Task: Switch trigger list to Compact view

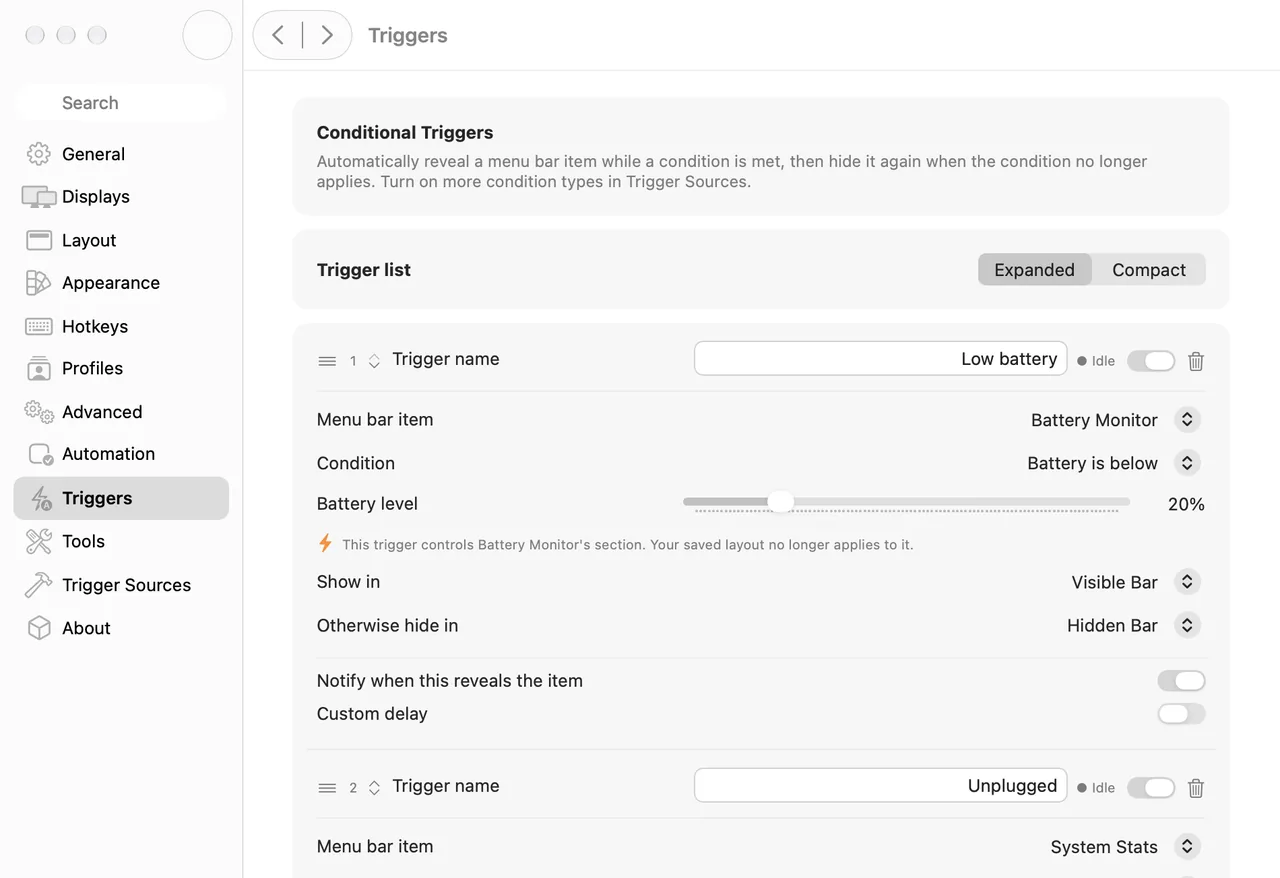Action: pos(1149,270)
